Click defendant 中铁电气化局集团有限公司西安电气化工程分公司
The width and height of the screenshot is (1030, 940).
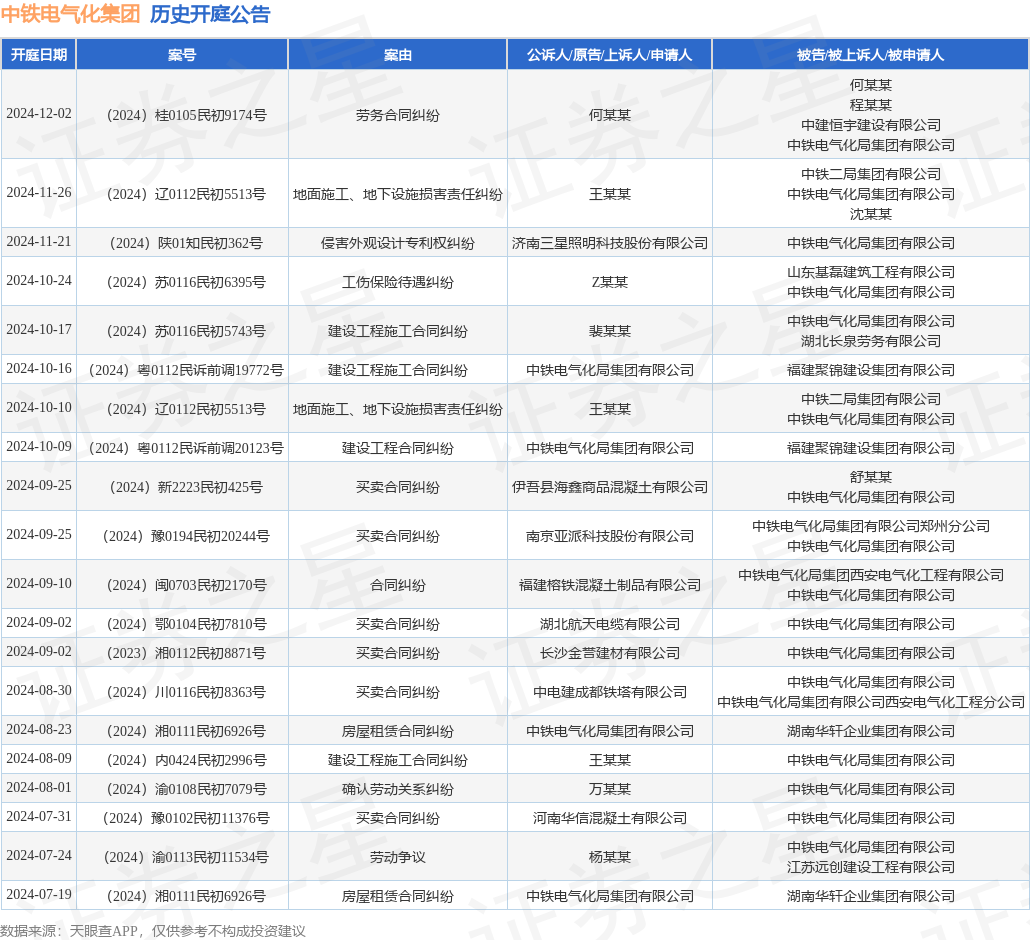click(870, 702)
